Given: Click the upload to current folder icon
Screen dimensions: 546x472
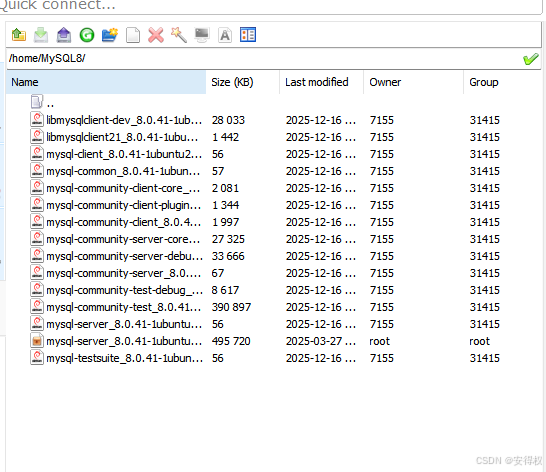Looking at the screenshot, I should pyautogui.click(x=64, y=35).
